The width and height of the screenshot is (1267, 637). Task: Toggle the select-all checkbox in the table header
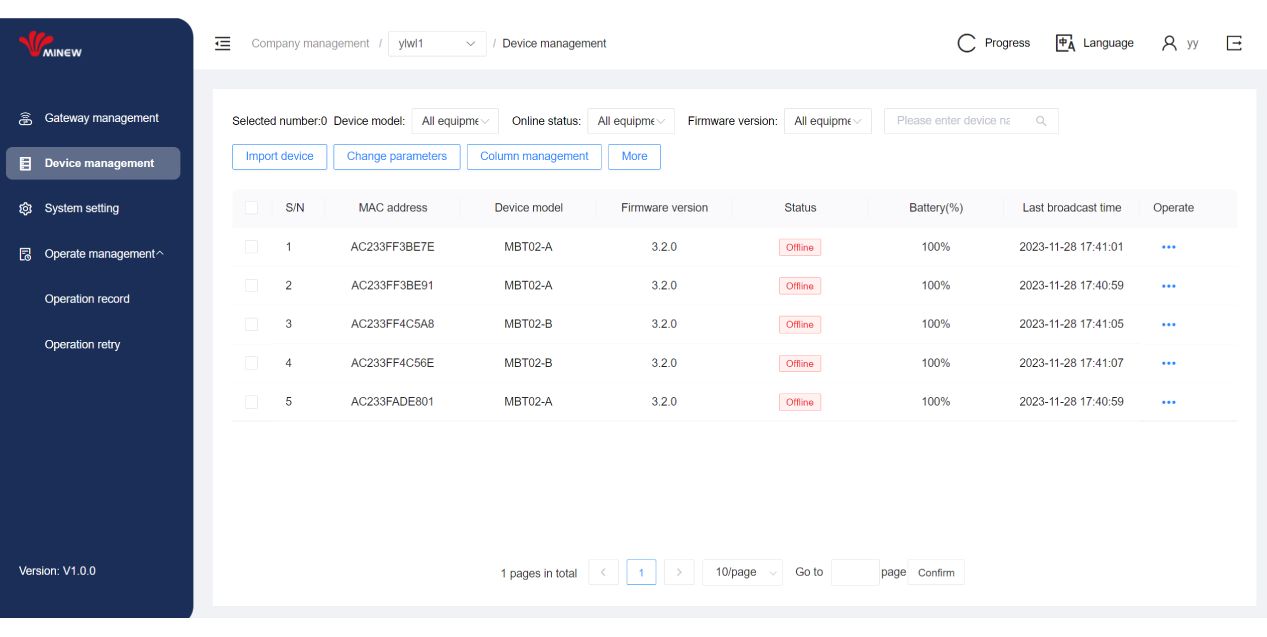tap(251, 208)
